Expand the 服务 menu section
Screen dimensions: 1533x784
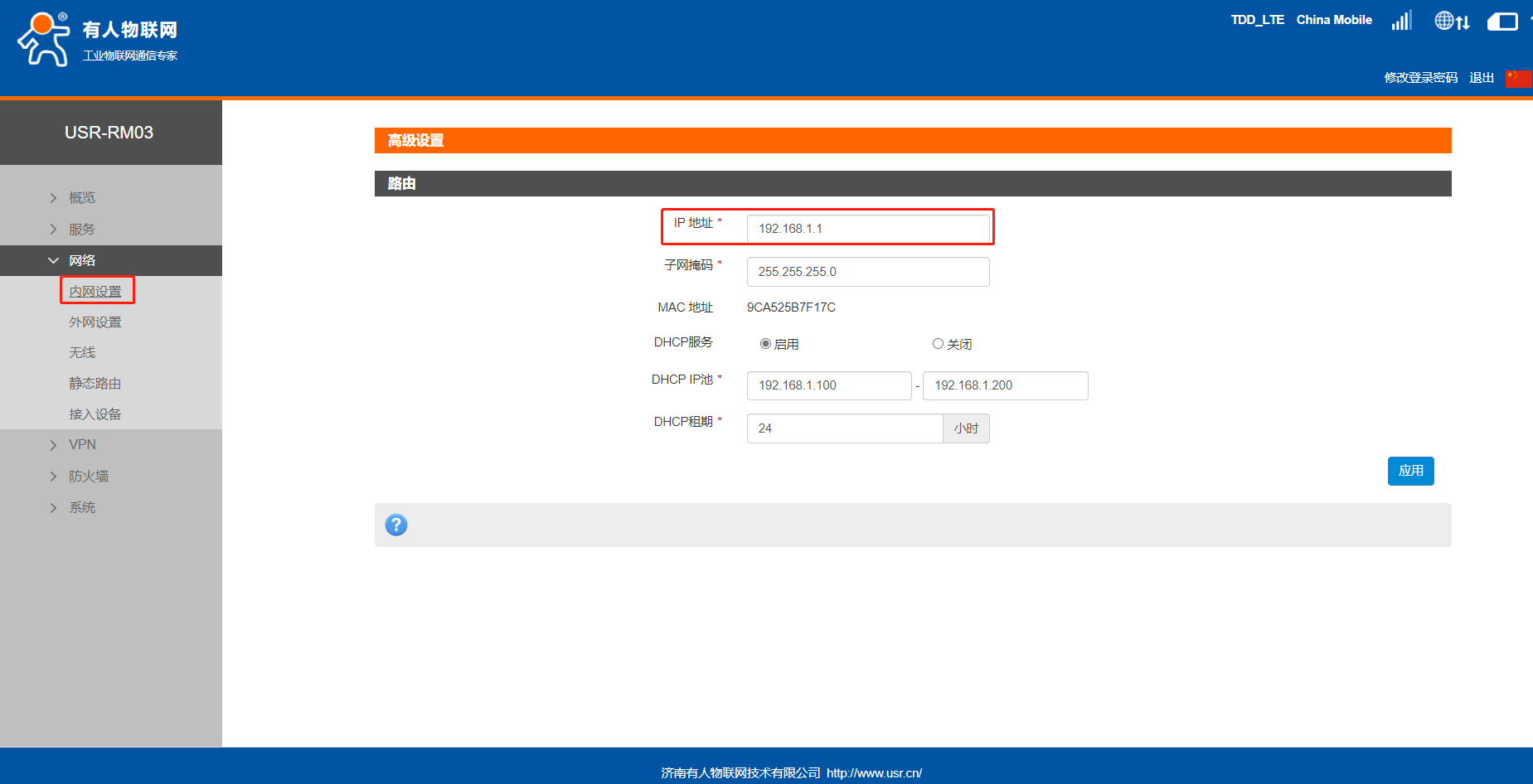coord(82,230)
